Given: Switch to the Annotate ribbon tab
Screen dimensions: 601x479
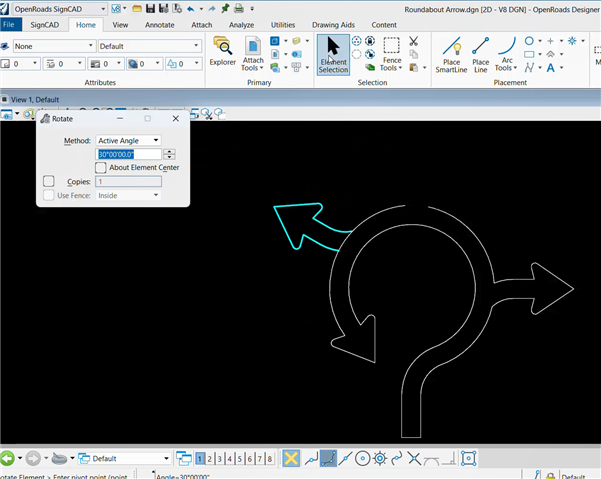Looking at the screenshot, I should pyautogui.click(x=159, y=24).
